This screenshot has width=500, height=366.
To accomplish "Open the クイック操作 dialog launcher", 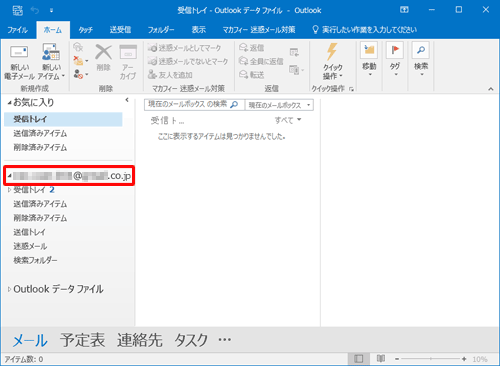I will point(351,89).
